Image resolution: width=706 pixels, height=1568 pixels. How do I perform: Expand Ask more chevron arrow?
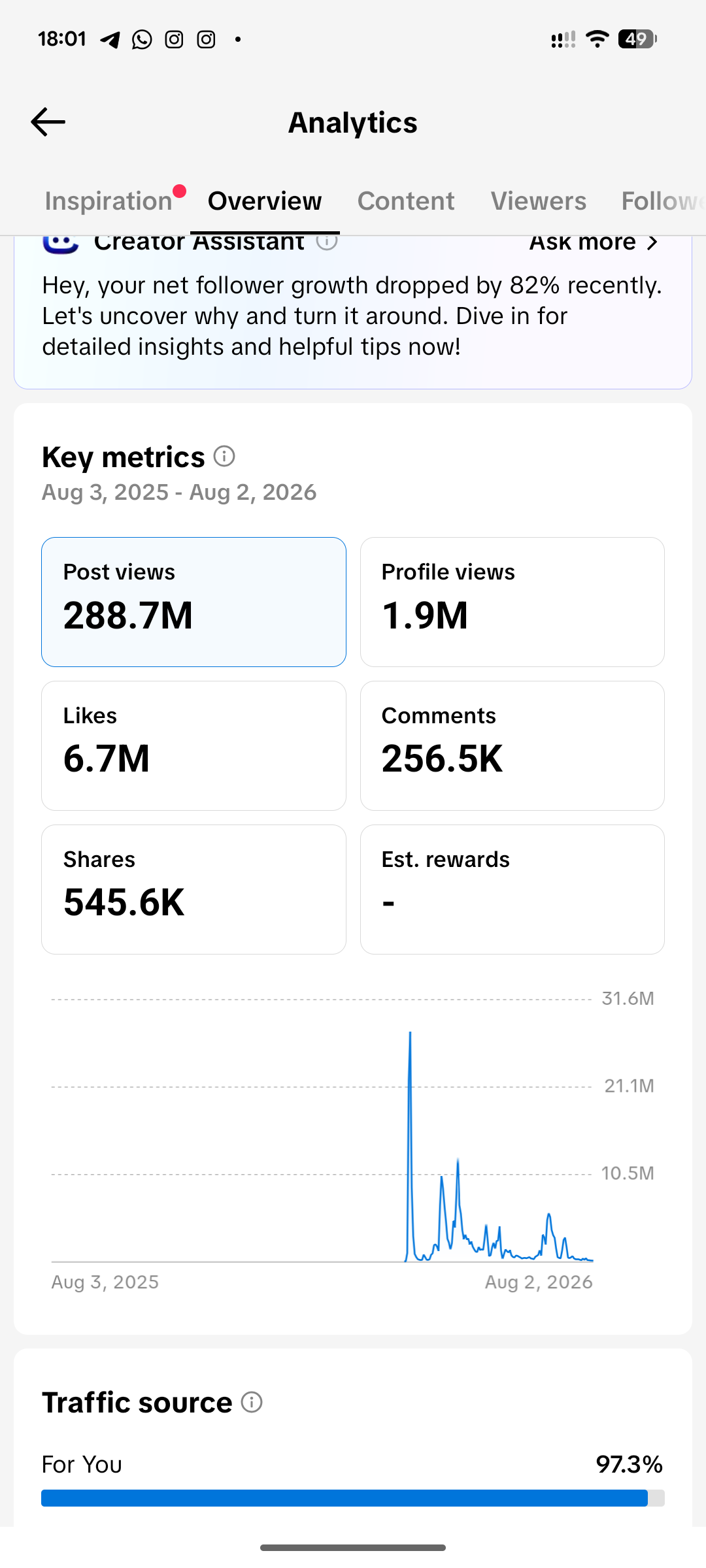(x=652, y=242)
